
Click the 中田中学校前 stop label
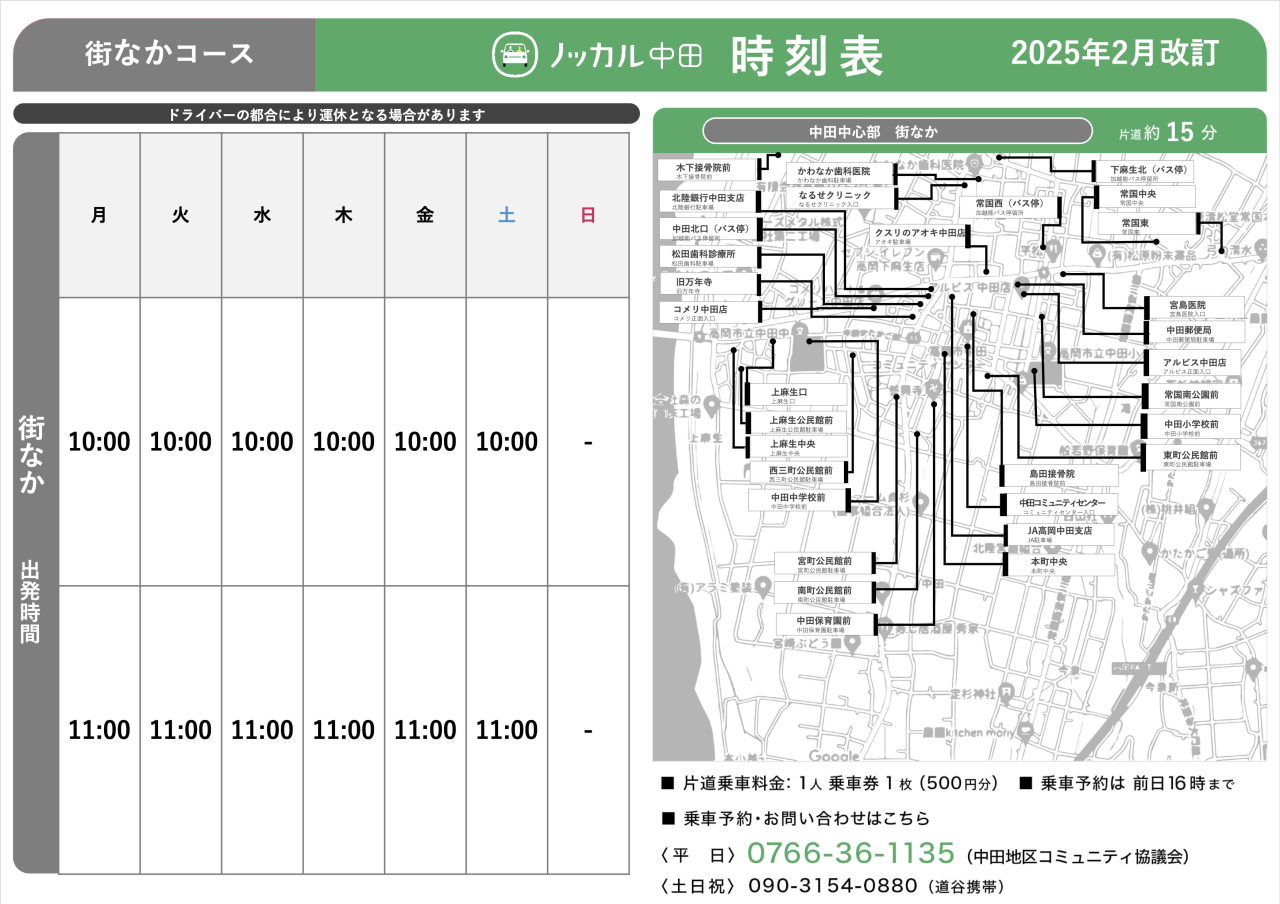(798, 499)
